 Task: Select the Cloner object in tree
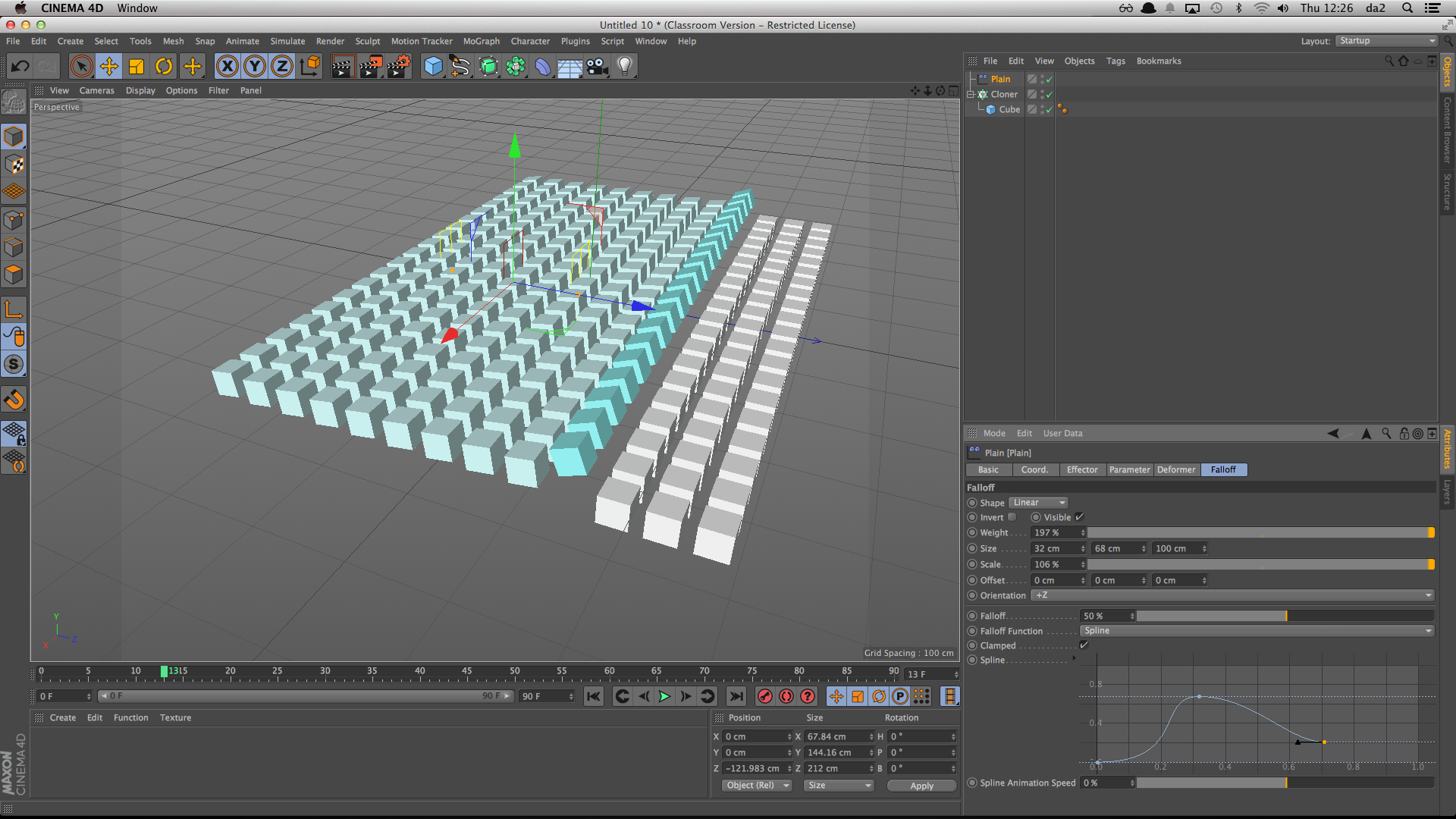1003,94
